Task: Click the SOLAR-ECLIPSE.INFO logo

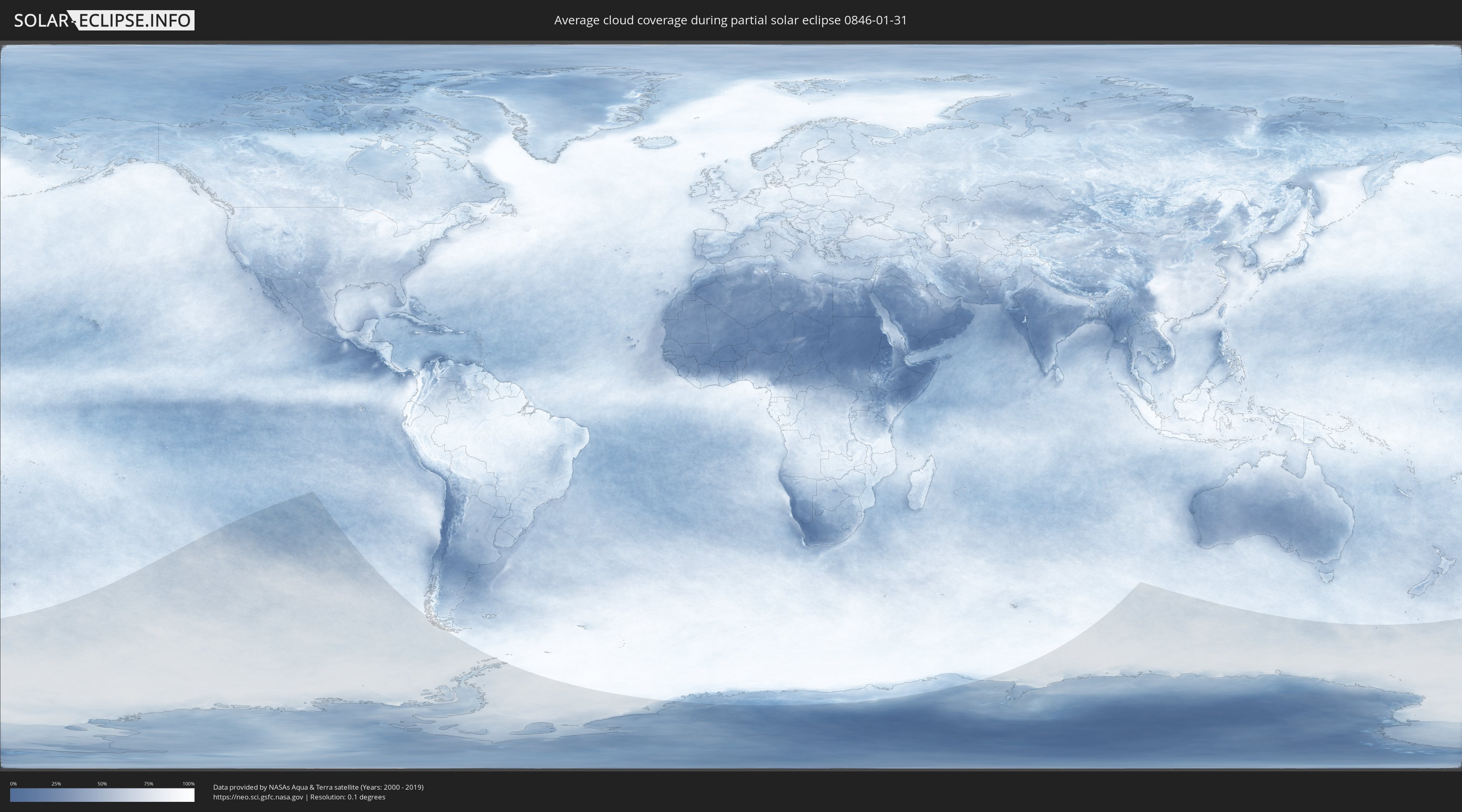Action: [x=104, y=20]
